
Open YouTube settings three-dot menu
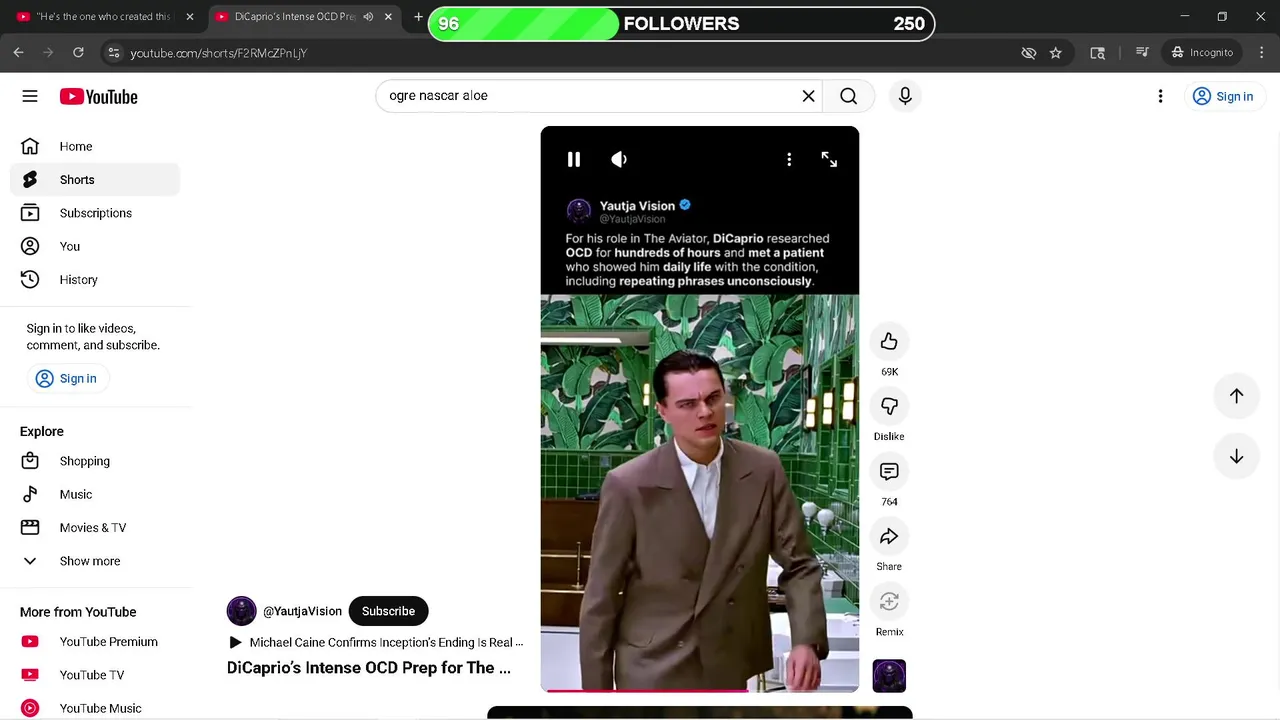click(1160, 96)
